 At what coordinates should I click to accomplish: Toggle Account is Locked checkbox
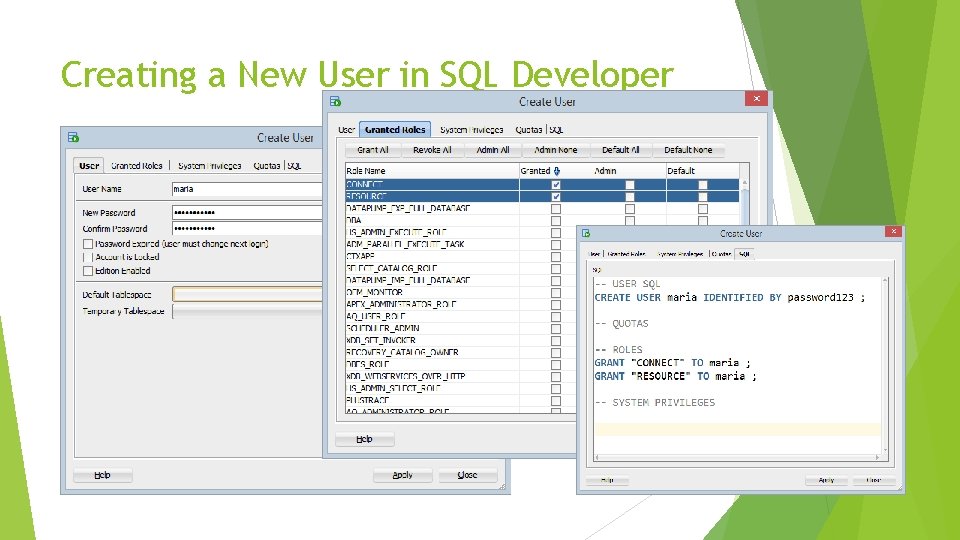click(88, 257)
